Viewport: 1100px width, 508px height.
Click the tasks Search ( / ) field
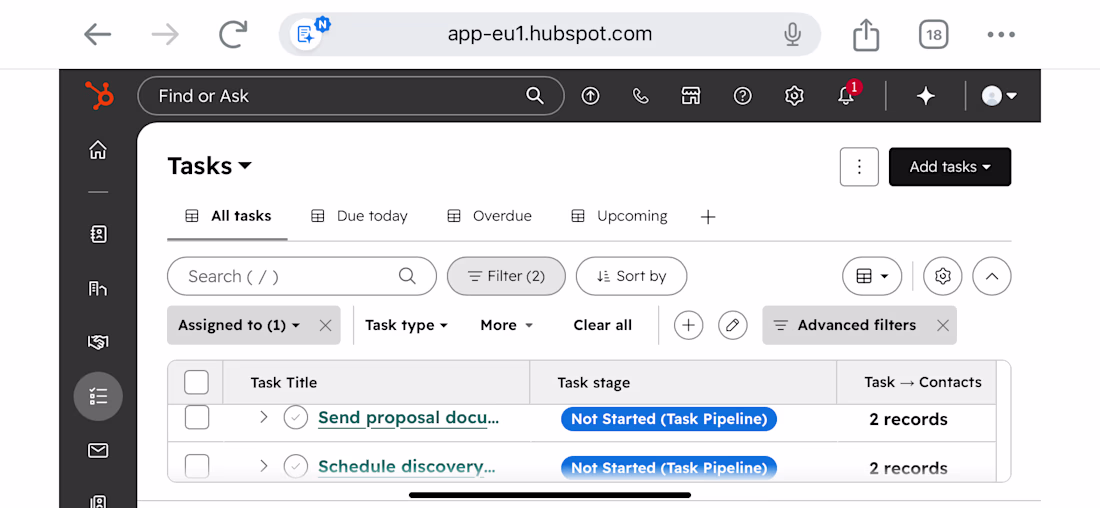coord(302,276)
